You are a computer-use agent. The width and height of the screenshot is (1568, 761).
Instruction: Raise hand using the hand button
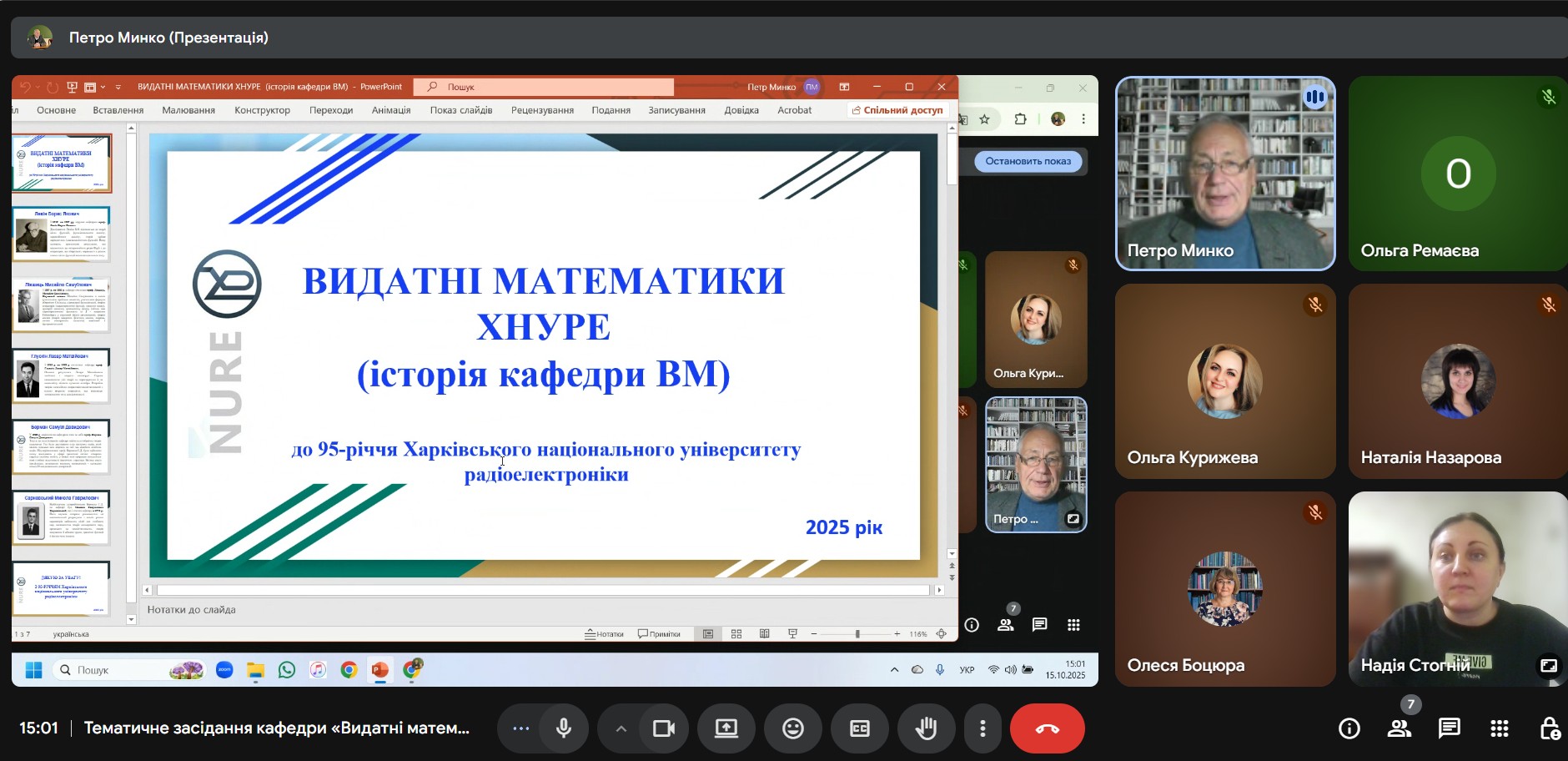[x=926, y=728]
